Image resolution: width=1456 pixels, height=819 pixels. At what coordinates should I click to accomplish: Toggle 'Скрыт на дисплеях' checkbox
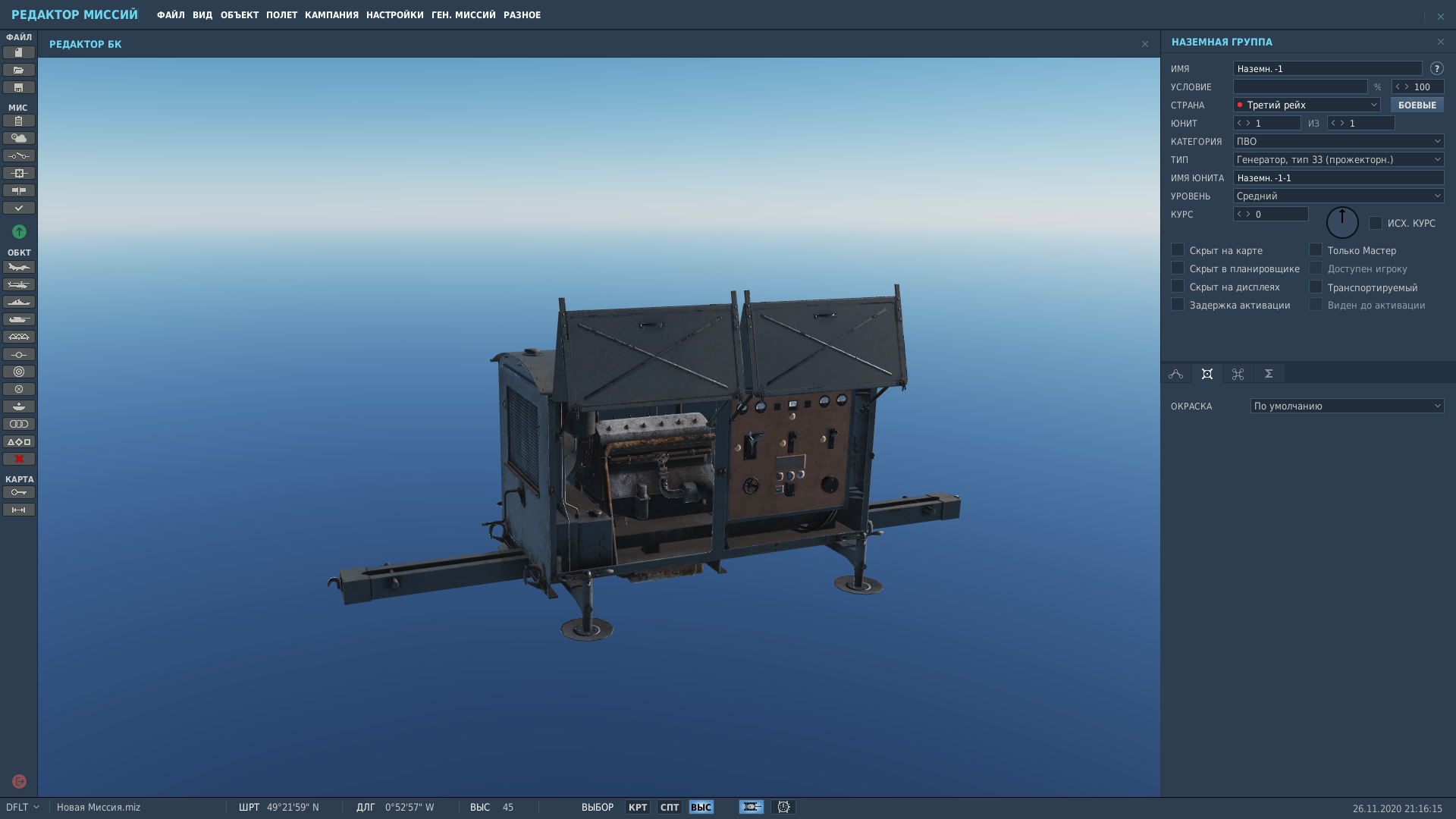click(1178, 286)
